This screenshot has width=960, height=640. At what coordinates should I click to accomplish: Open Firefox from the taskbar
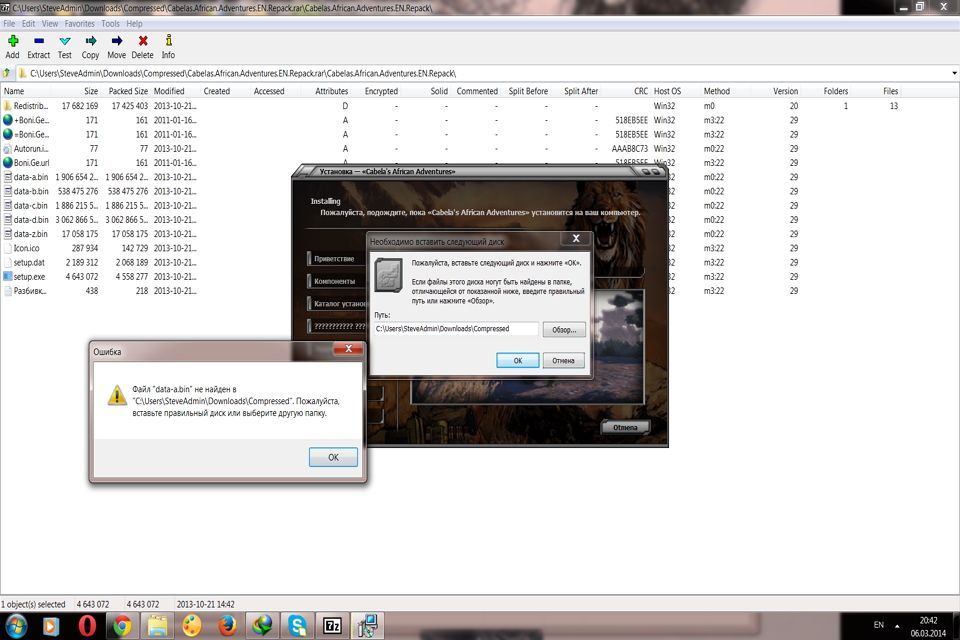(x=227, y=626)
